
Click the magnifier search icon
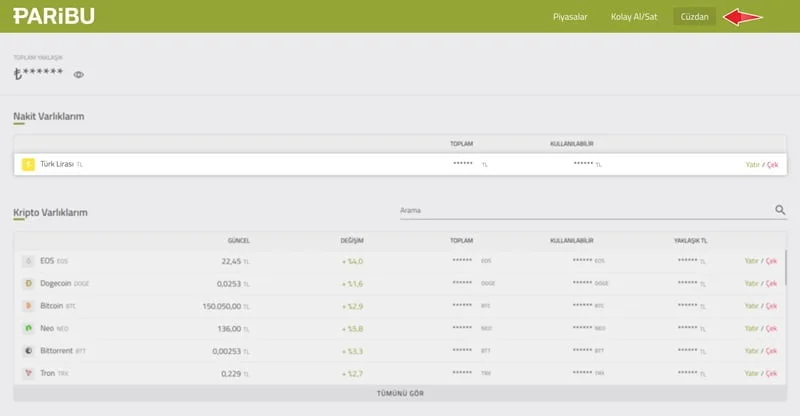click(780, 210)
